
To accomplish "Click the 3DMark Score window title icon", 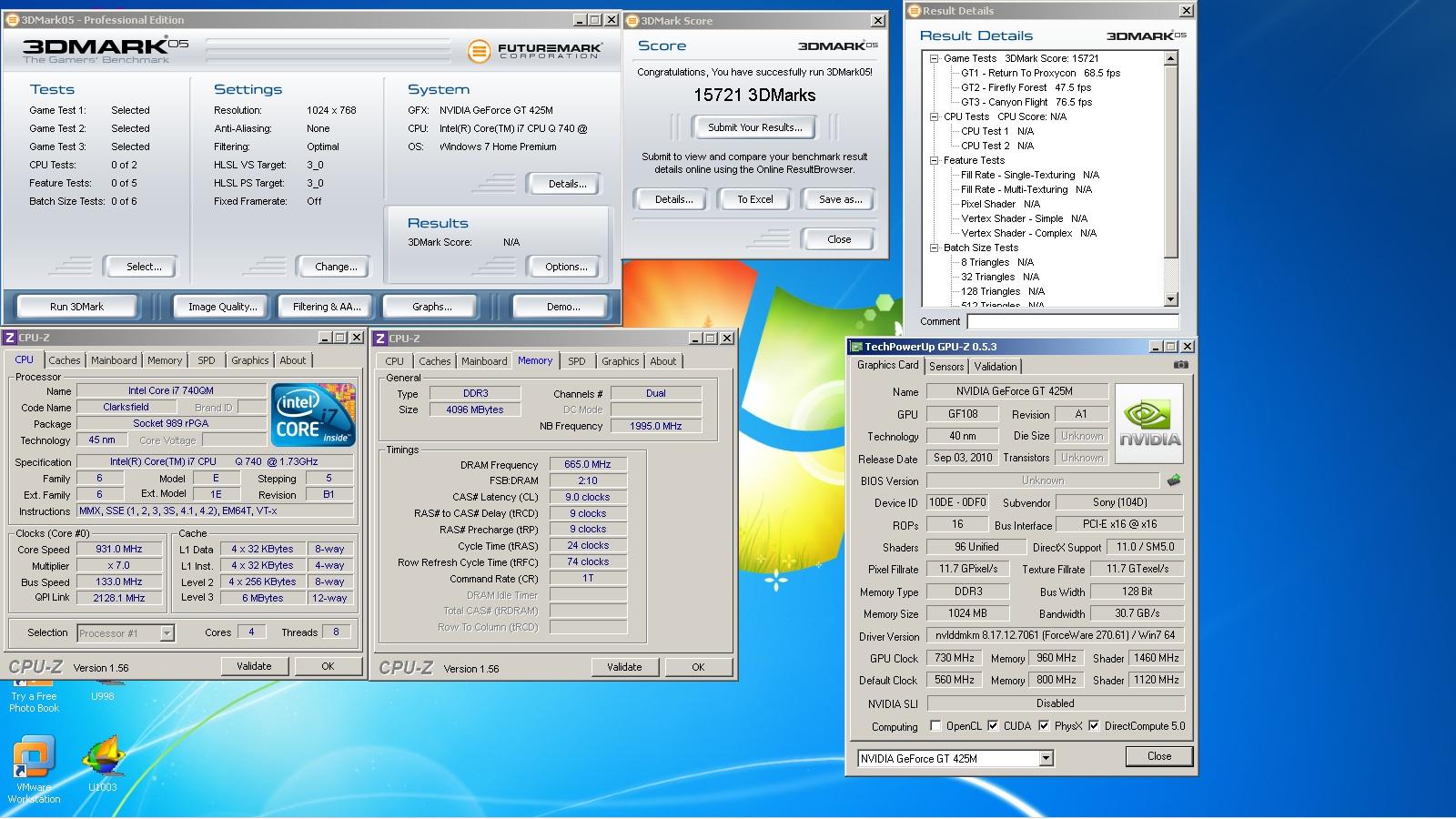I will tap(632, 20).
